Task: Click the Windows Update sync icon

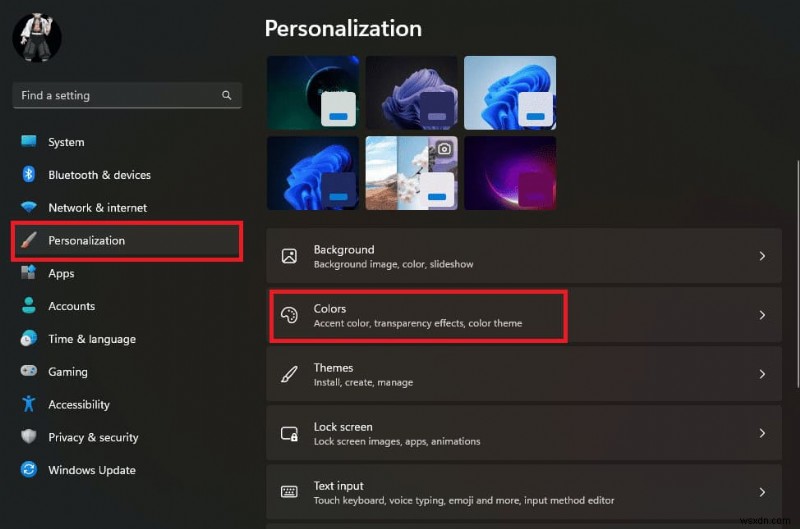Action: [29, 469]
